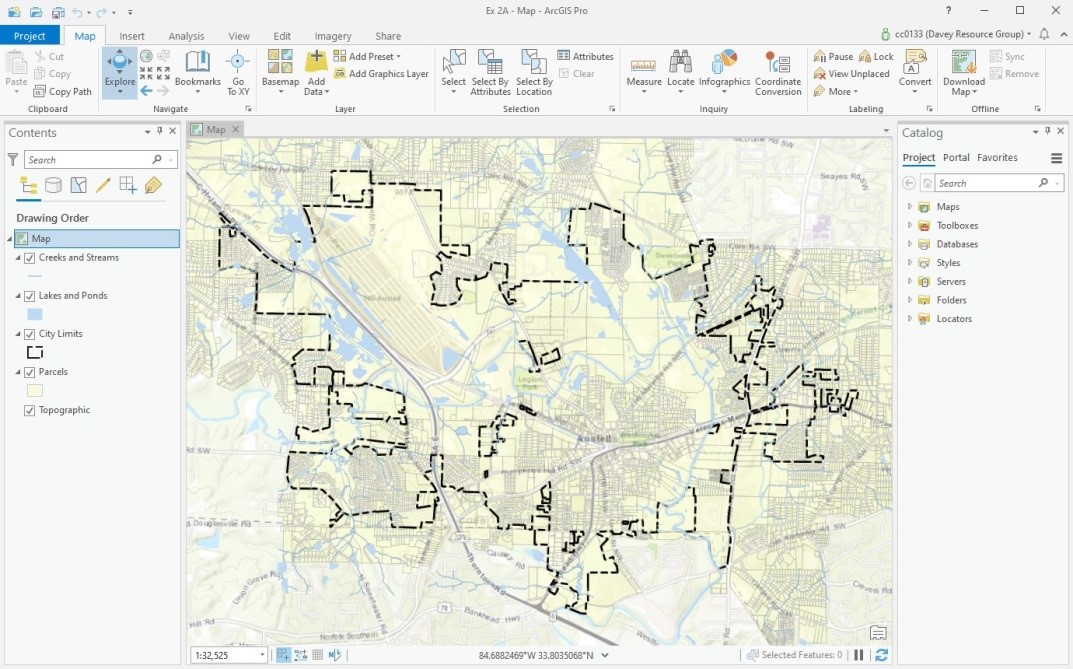1073x669 pixels.
Task: Click the Parcels layer color swatch
Action: [x=35, y=391]
